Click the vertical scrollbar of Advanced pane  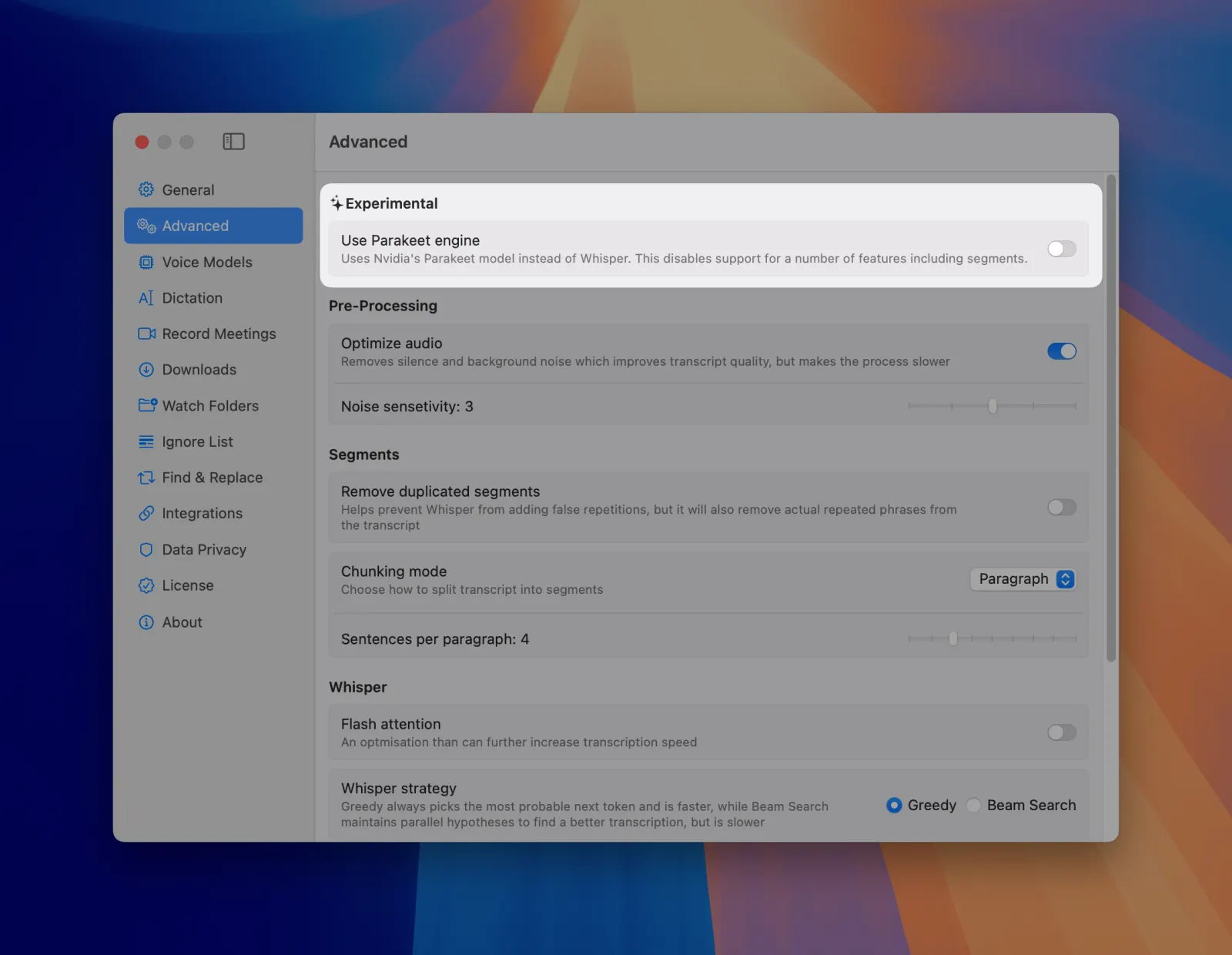coord(1111,418)
